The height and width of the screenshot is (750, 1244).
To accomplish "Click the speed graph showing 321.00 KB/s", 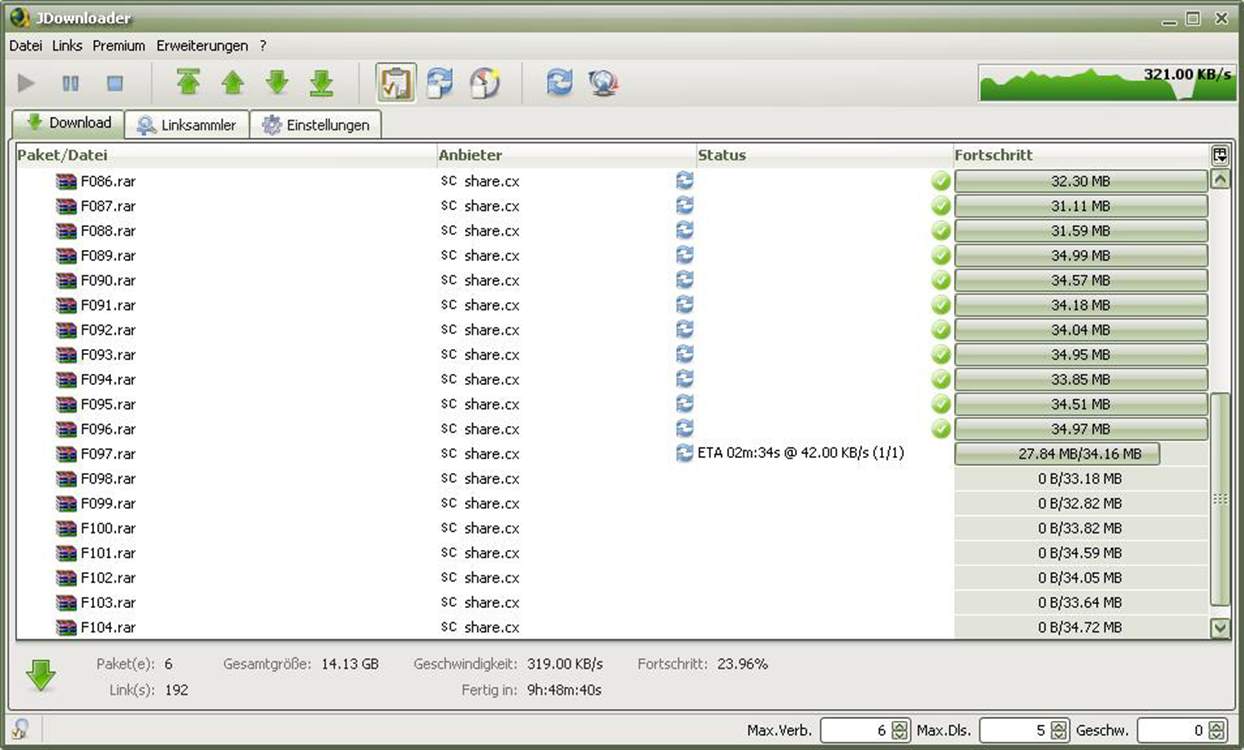I will click(1107, 83).
